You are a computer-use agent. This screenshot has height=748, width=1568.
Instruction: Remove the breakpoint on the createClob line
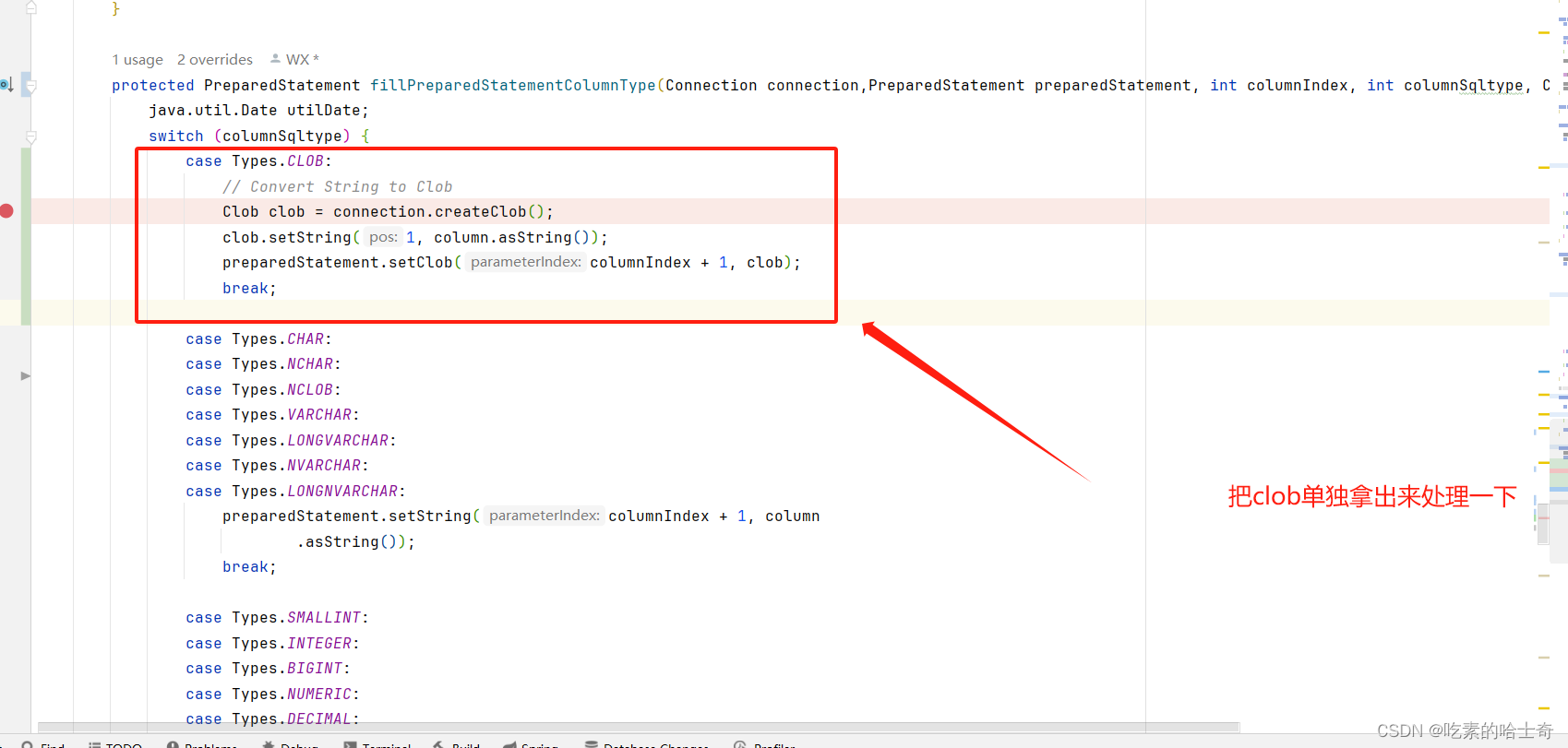6,211
